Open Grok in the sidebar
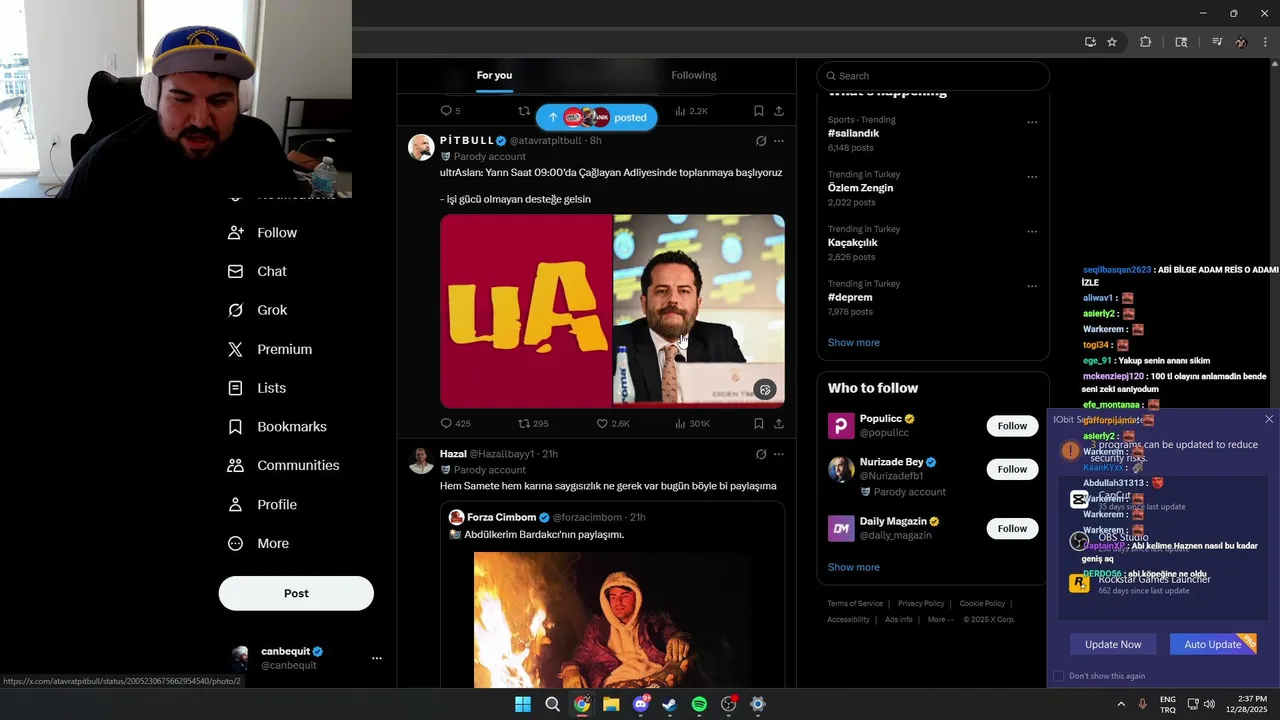The image size is (1280, 720). tap(257, 311)
